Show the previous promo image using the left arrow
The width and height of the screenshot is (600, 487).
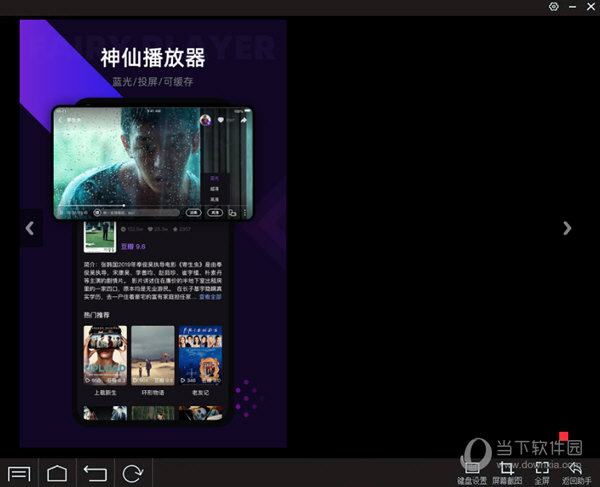point(30,228)
